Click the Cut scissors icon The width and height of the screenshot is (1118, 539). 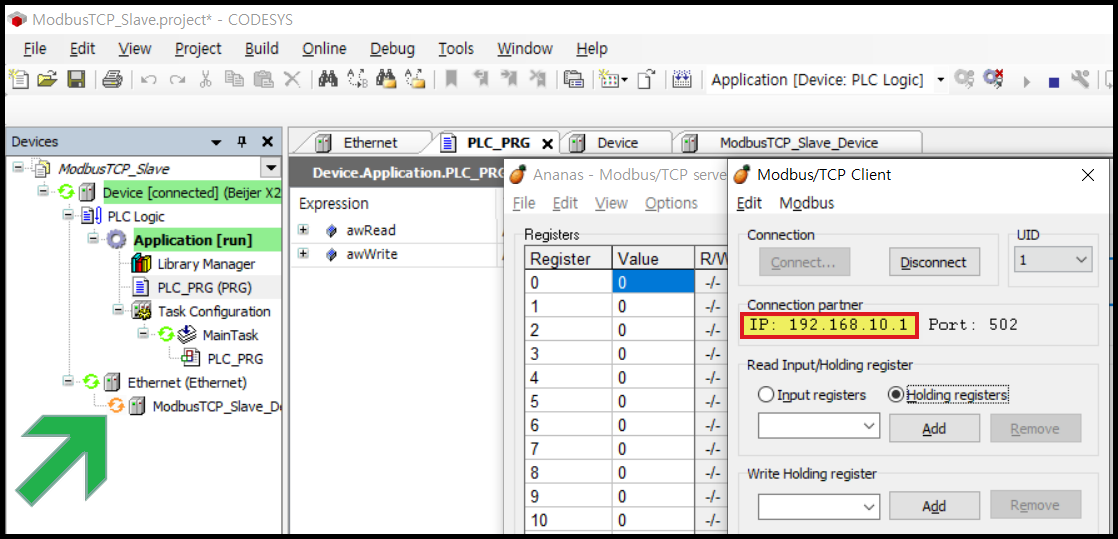pos(205,79)
